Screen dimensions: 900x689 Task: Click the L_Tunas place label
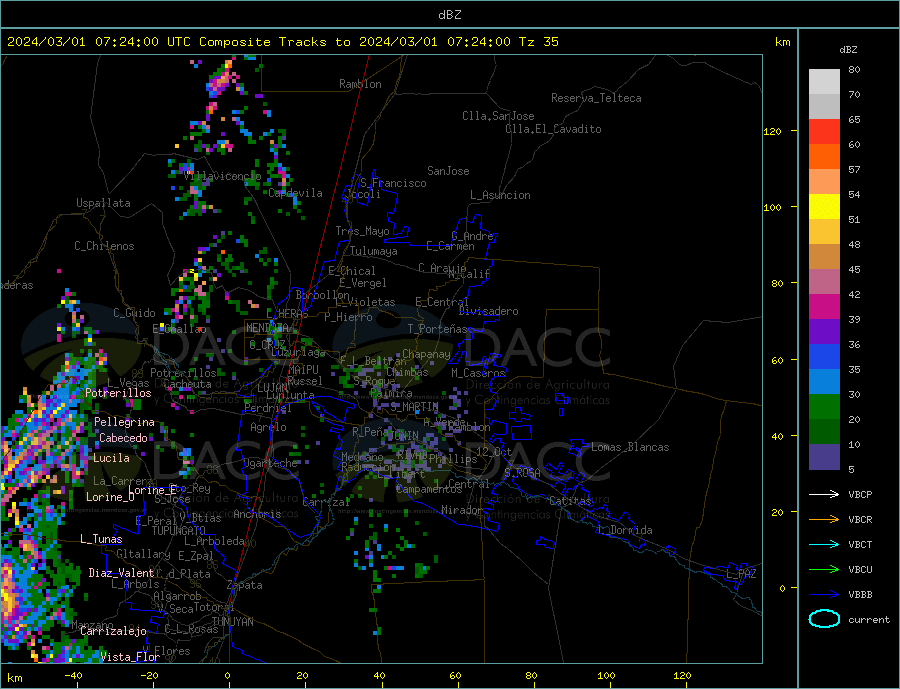pyautogui.click(x=101, y=539)
